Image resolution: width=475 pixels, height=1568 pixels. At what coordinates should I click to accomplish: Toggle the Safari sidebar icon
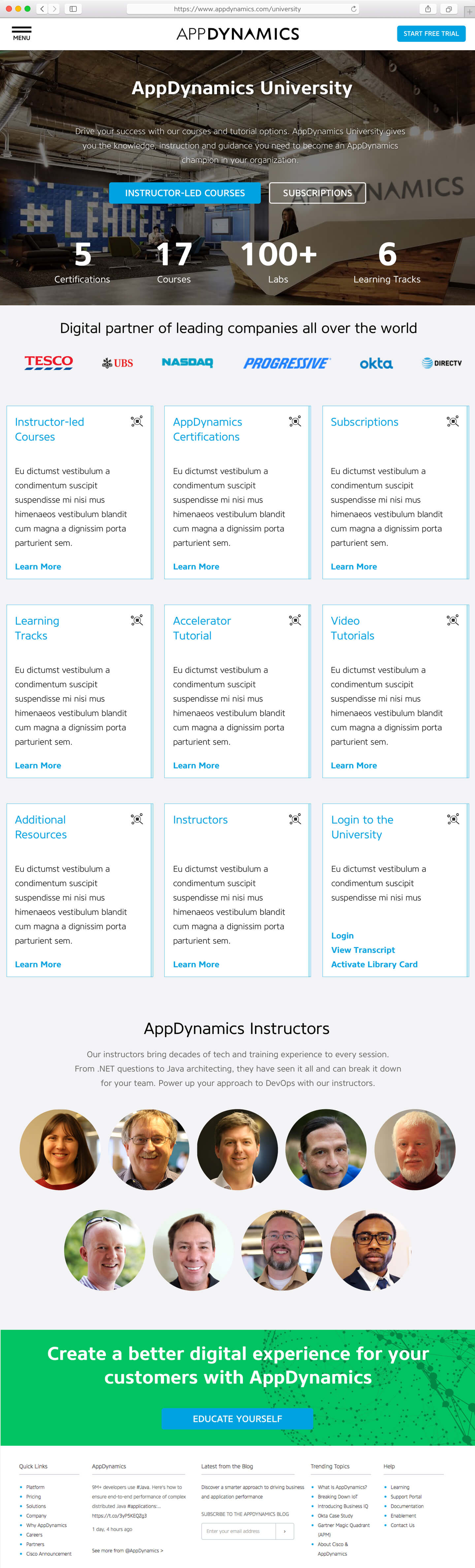[73, 9]
